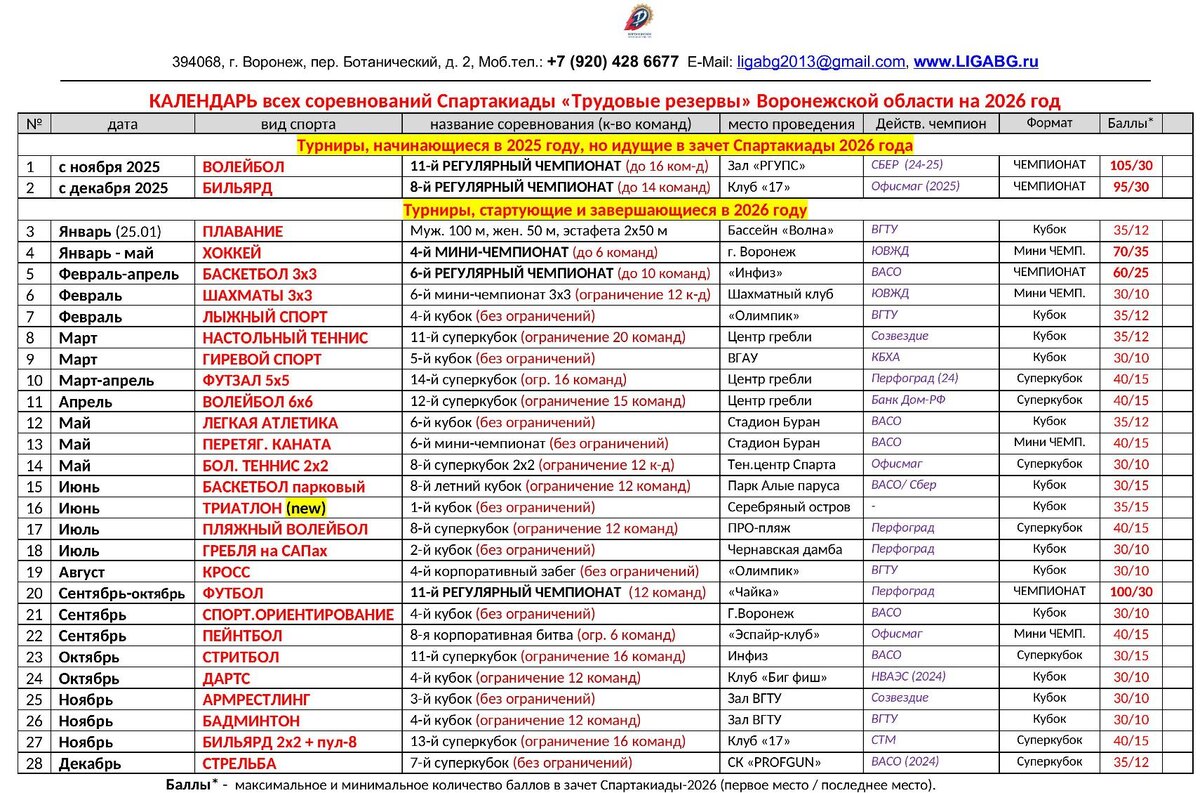Screen dimensions: 1200x793
Task: Click the СПОРТ.ОРИЕНТИРОВАНИЕ cell
Action: [x=298, y=613]
